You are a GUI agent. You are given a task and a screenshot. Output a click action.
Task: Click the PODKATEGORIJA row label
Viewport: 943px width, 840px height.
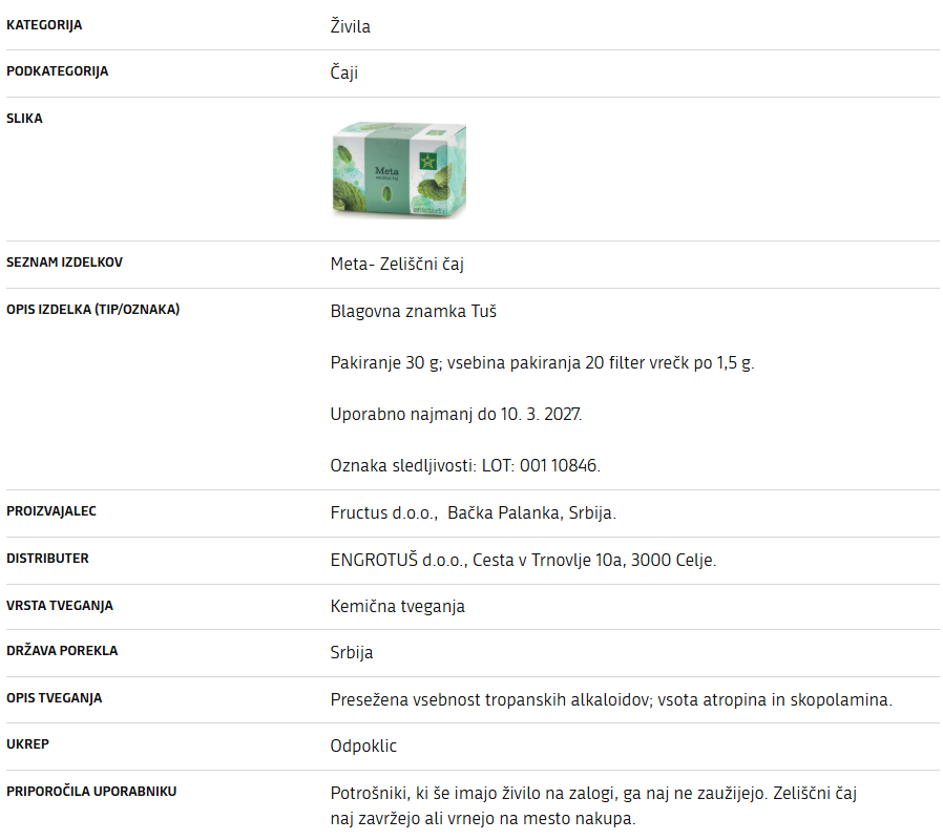(57, 72)
